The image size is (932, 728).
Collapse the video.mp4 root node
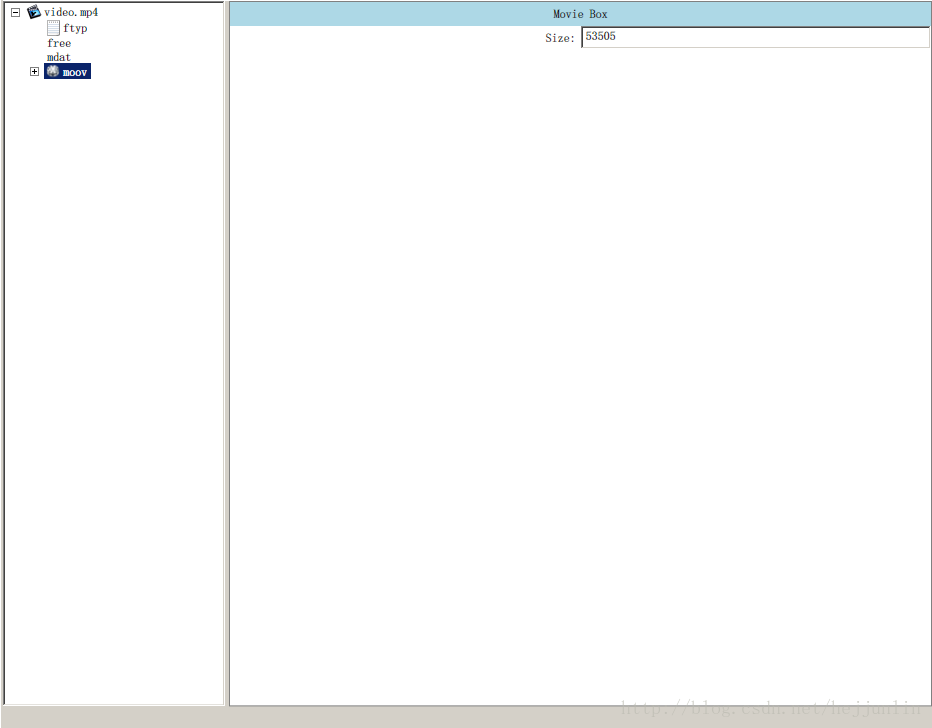[15, 12]
